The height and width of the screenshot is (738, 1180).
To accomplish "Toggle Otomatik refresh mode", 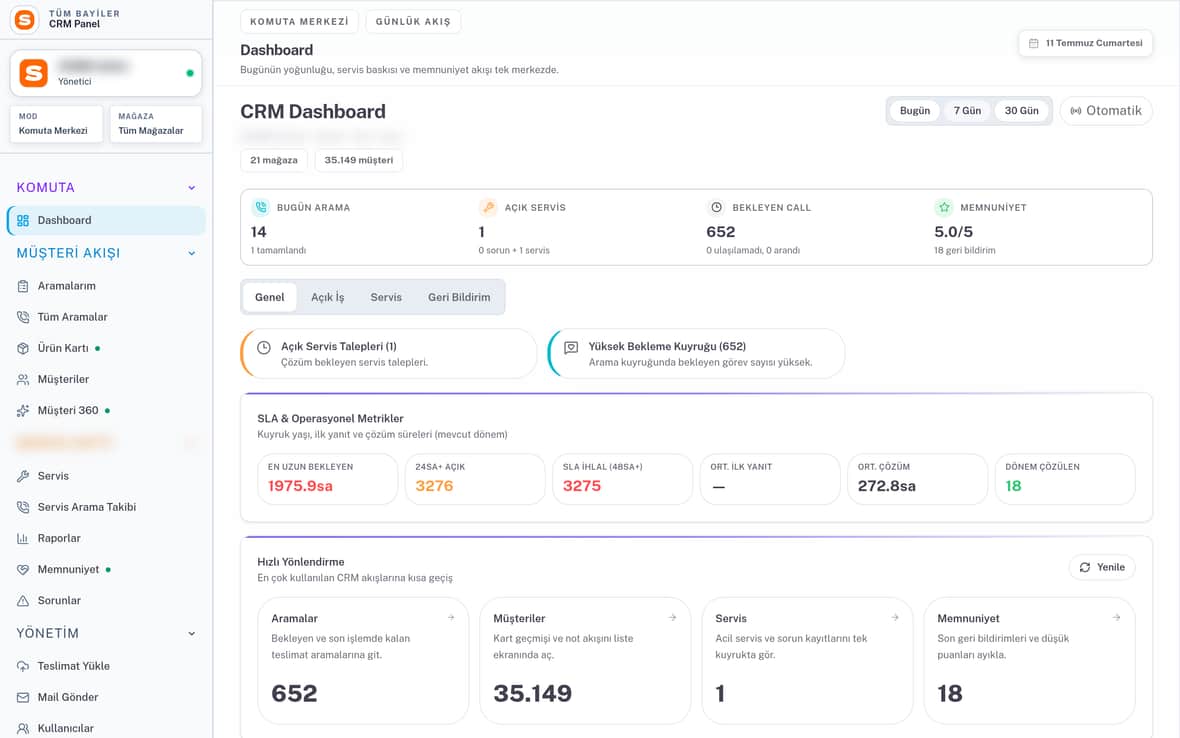I will [1105, 111].
